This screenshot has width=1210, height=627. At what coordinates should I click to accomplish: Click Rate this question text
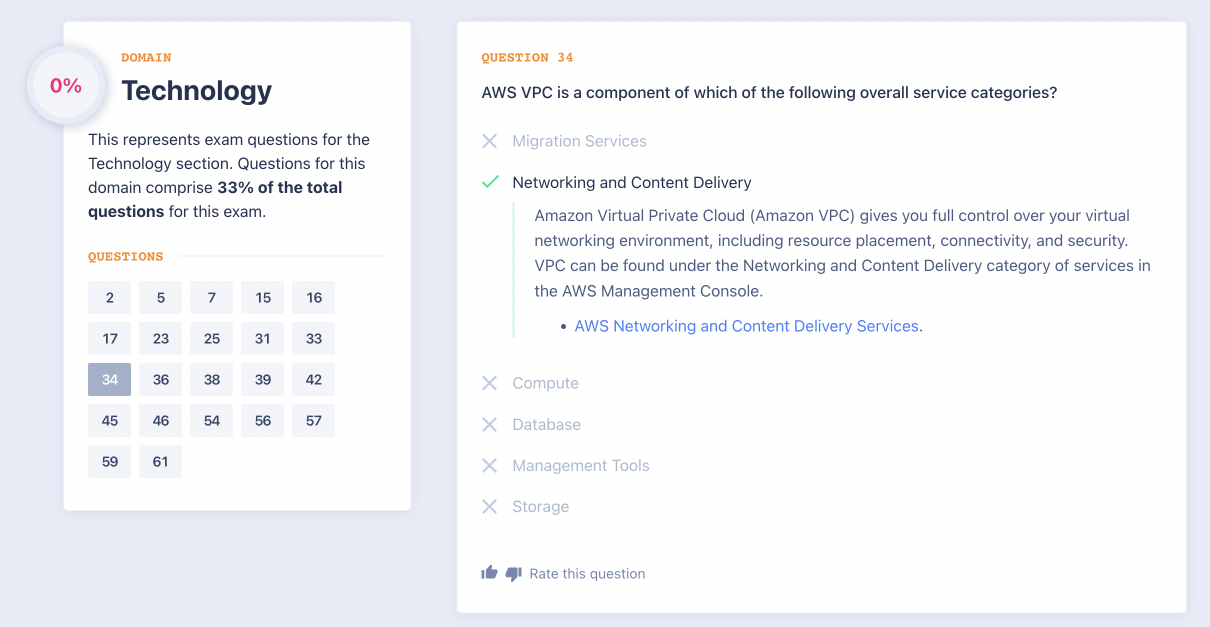click(587, 574)
